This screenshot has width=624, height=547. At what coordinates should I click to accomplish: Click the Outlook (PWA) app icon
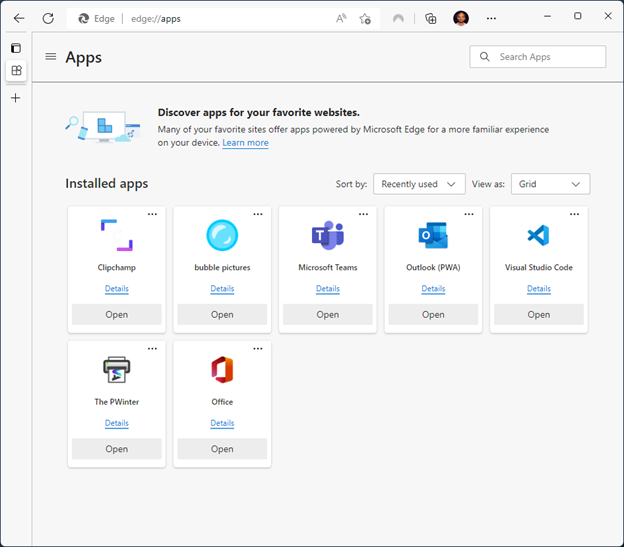pyautogui.click(x=433, y=235)
